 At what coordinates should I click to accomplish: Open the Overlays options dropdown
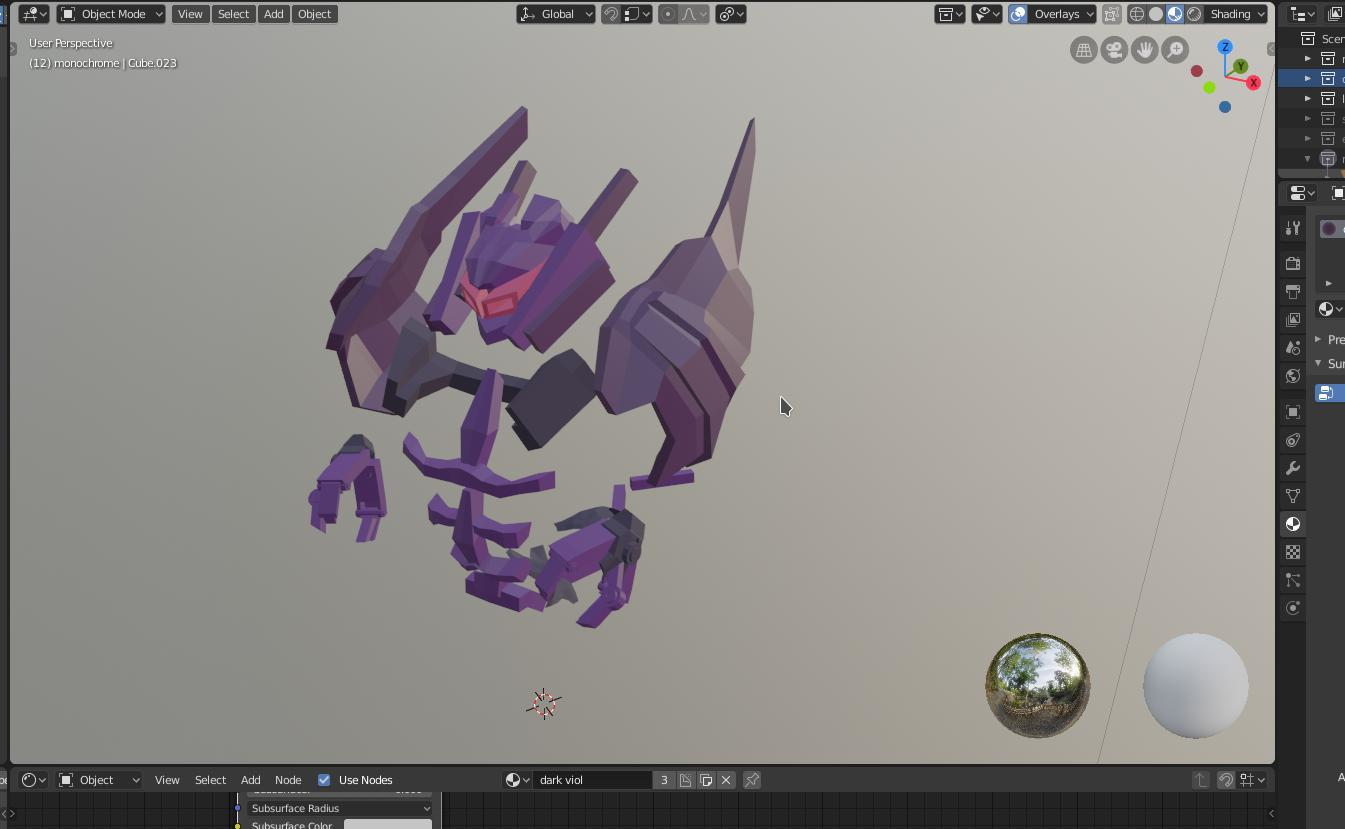(x=1063, y=14)
